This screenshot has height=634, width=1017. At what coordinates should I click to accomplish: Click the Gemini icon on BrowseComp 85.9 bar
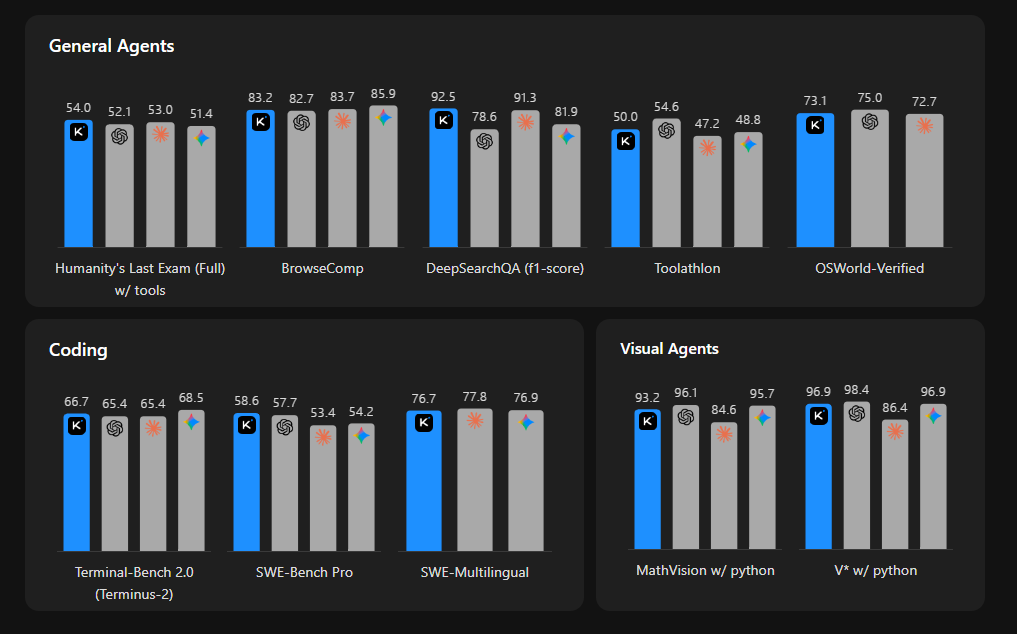click(383, 117)
